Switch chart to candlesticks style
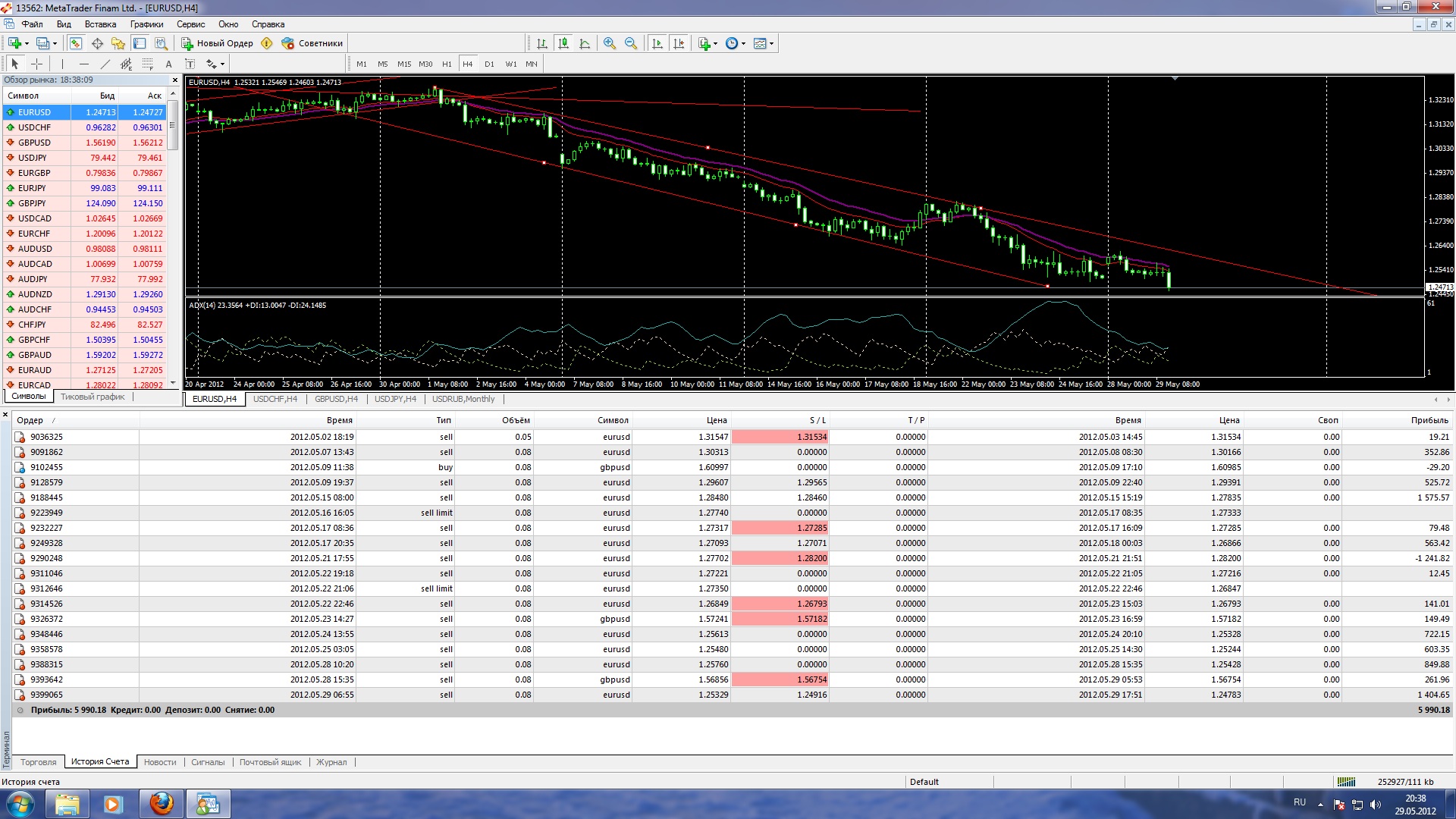Screen dimensions: 1456x819 click(x=563, y=43)
